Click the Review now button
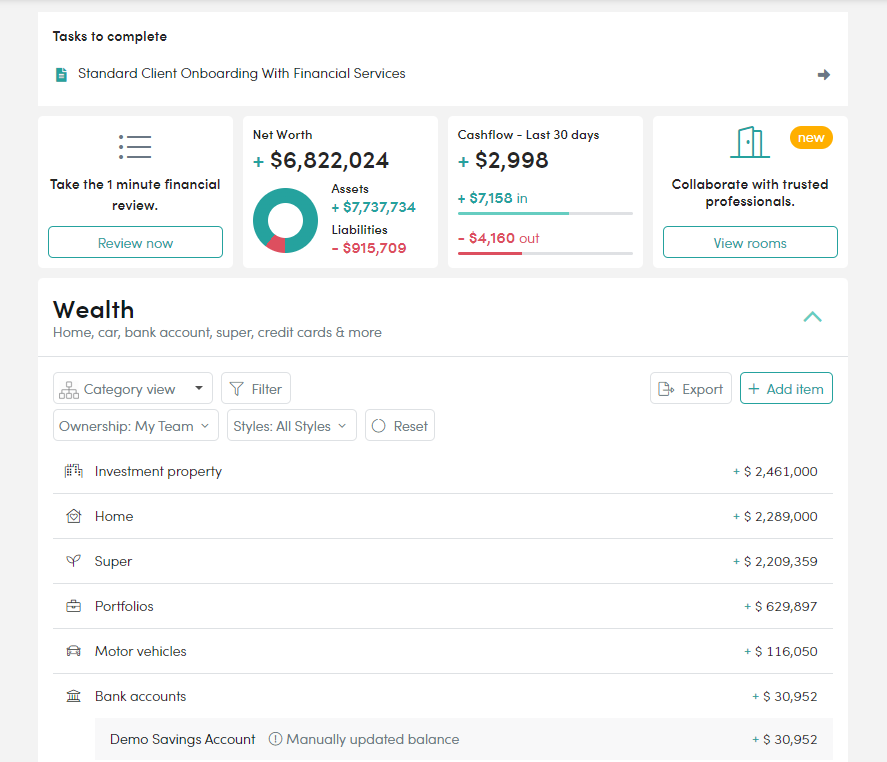Screen dimensions: 887x762 point(135,242)
